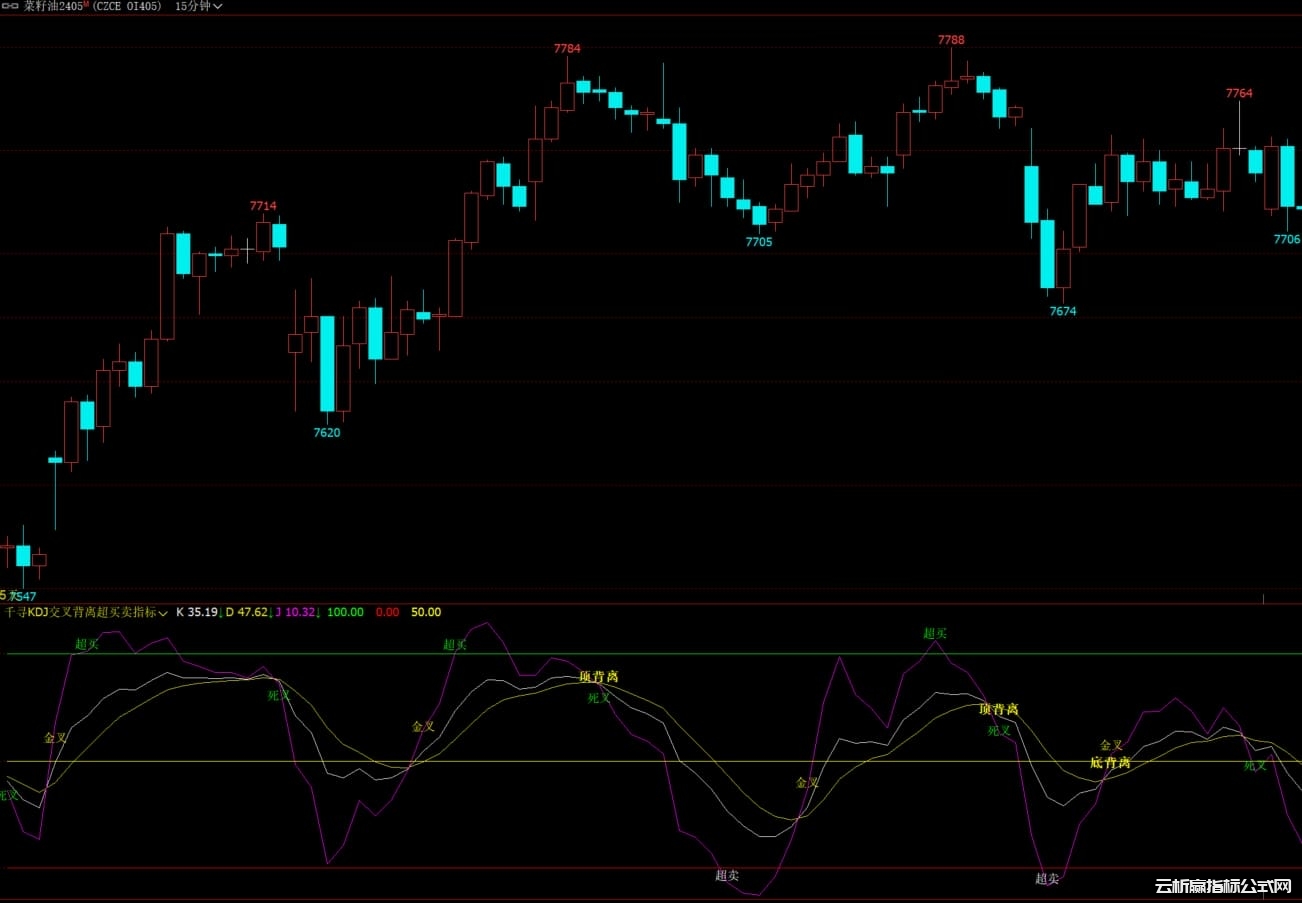Open the 15分钟 timeframe dropdown
The width and height of the screenshot is (1302, 903).
point(198,6)
